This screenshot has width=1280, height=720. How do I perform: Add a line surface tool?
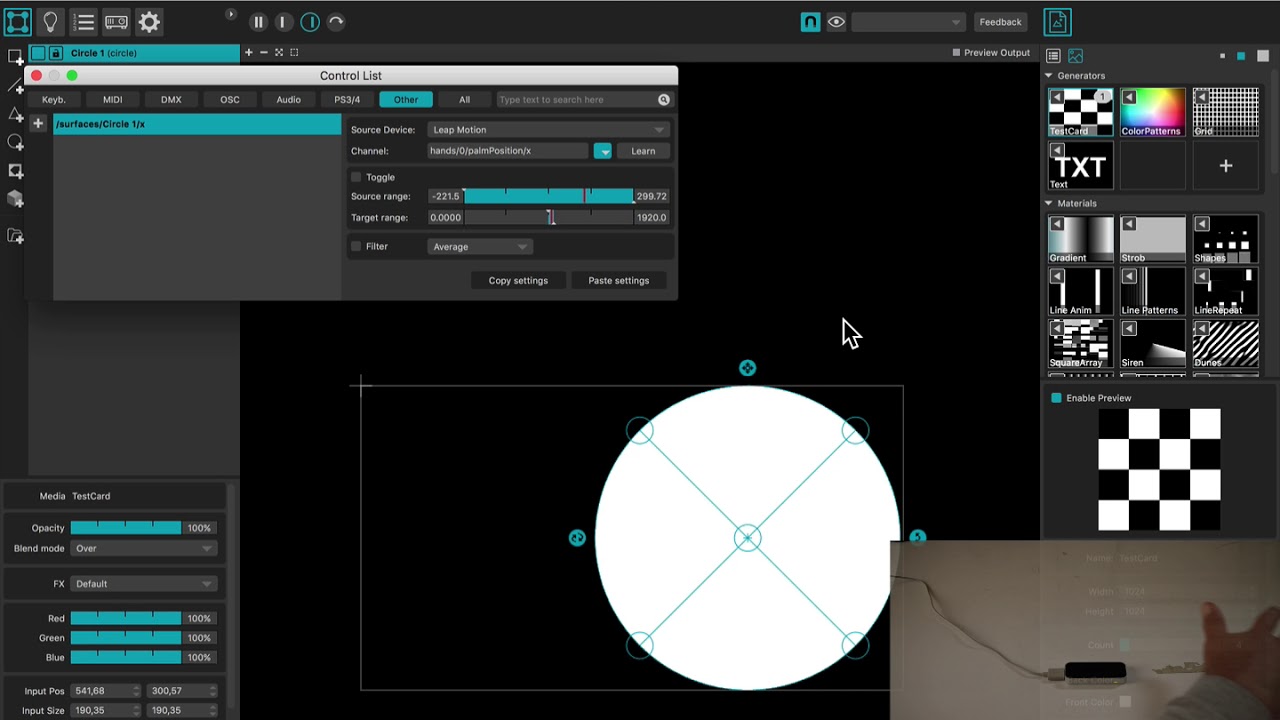point(15,85)
